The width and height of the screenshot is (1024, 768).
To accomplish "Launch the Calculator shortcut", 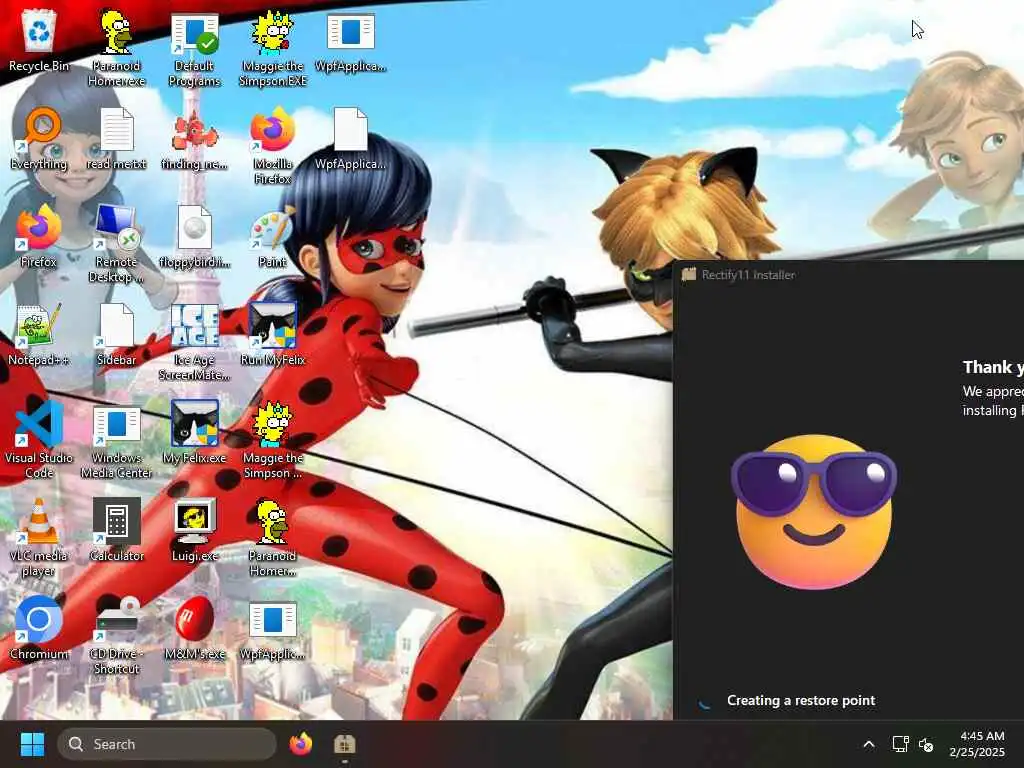I will [x=116, y=530].
